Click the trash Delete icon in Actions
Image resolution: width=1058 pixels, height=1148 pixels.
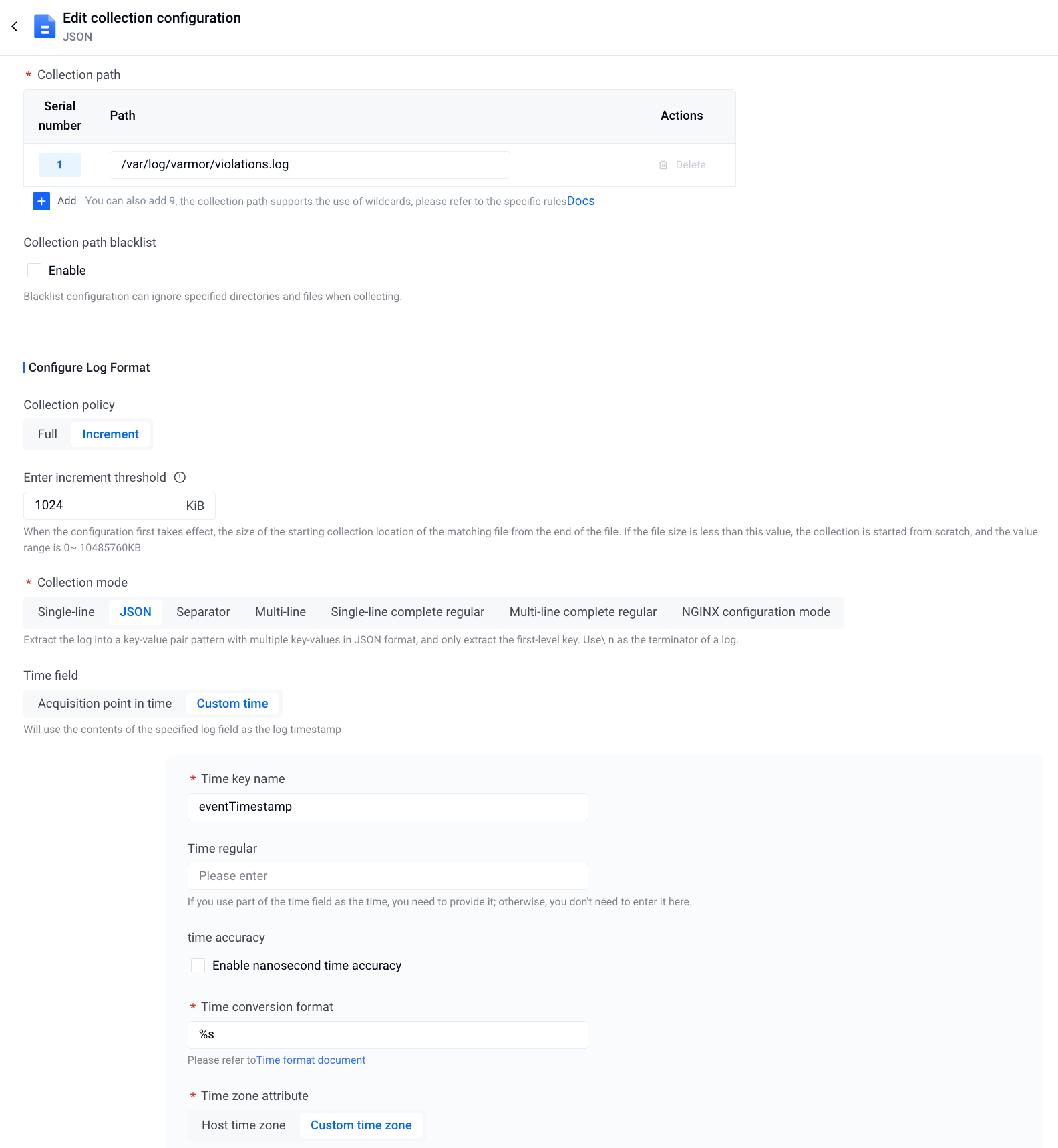663,165
